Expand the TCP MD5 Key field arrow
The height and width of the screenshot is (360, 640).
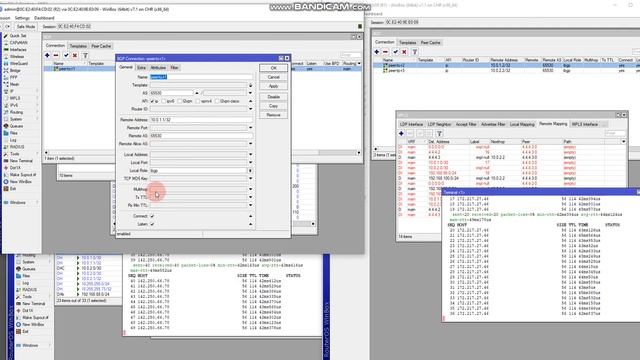coord(250,178)
